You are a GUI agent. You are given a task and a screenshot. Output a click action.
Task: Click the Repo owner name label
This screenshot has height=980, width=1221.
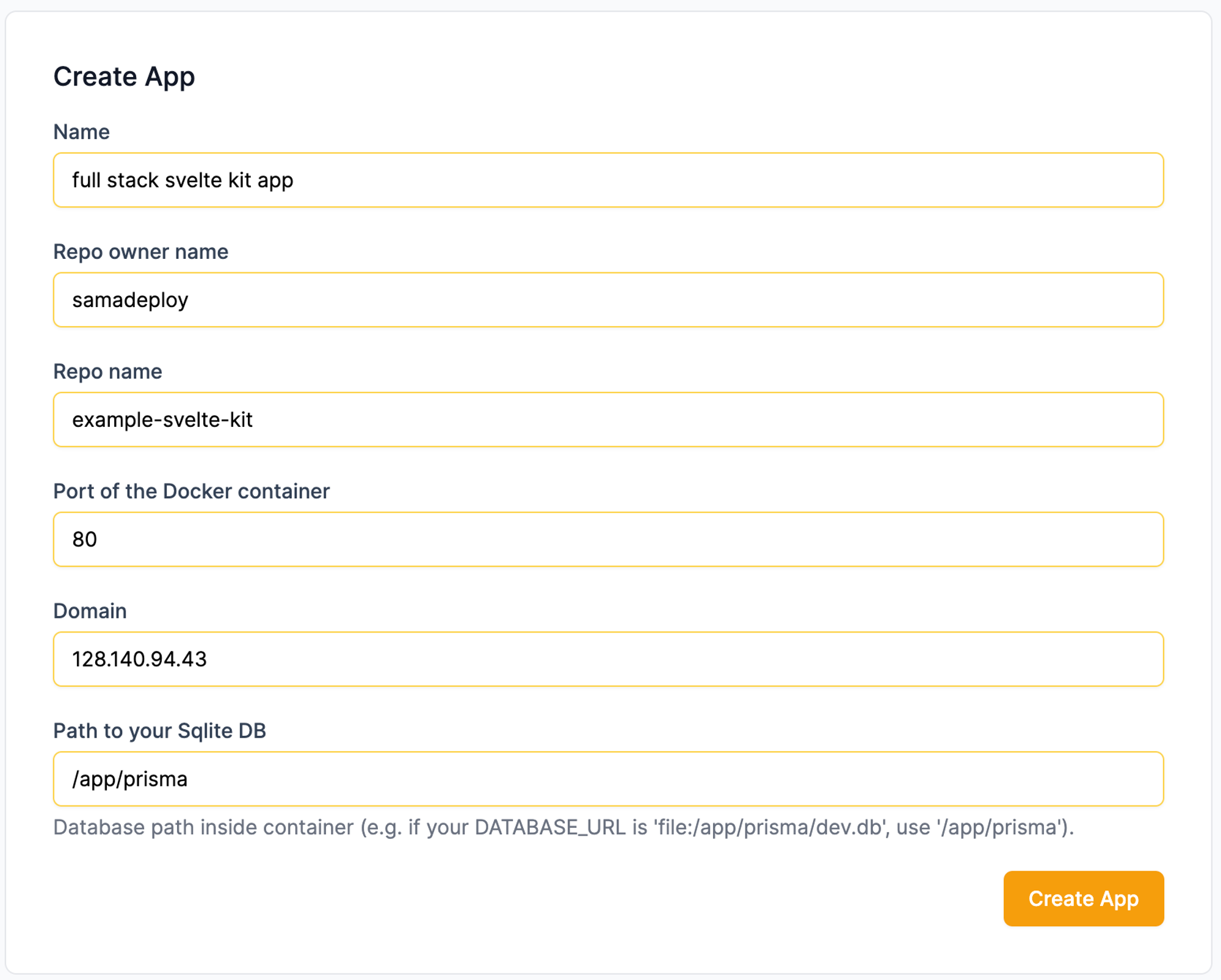point(140,252)
